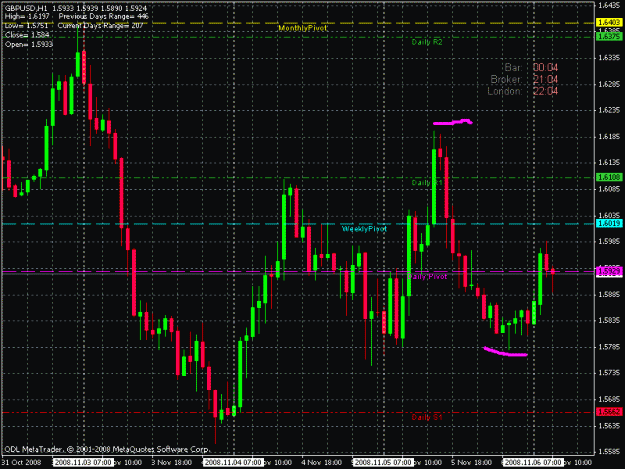Image resolution: width=625 pixels, height=469 pixels.
Task: Select the green 1.6375 price tag
Action: pos(609,37)
